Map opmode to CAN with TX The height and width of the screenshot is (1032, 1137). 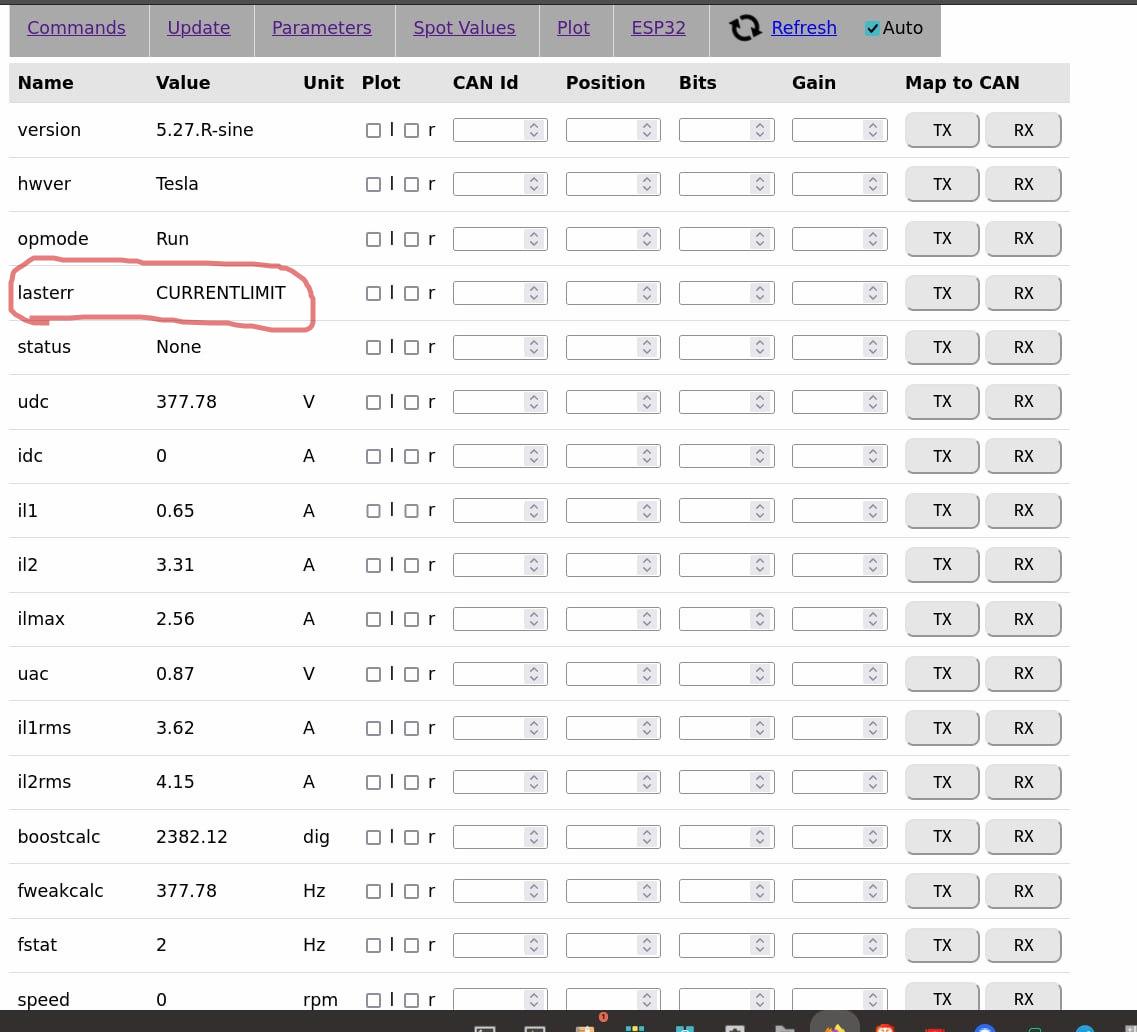pos(941,239)
